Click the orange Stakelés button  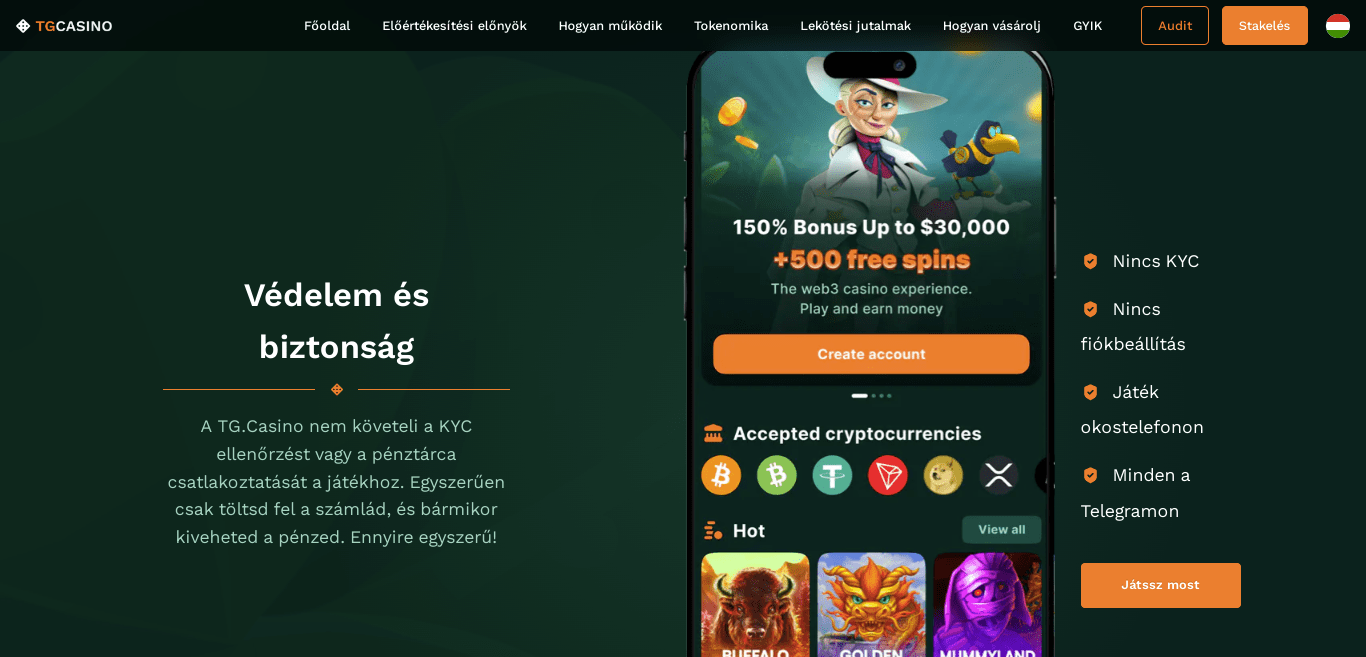point(1265,26)
